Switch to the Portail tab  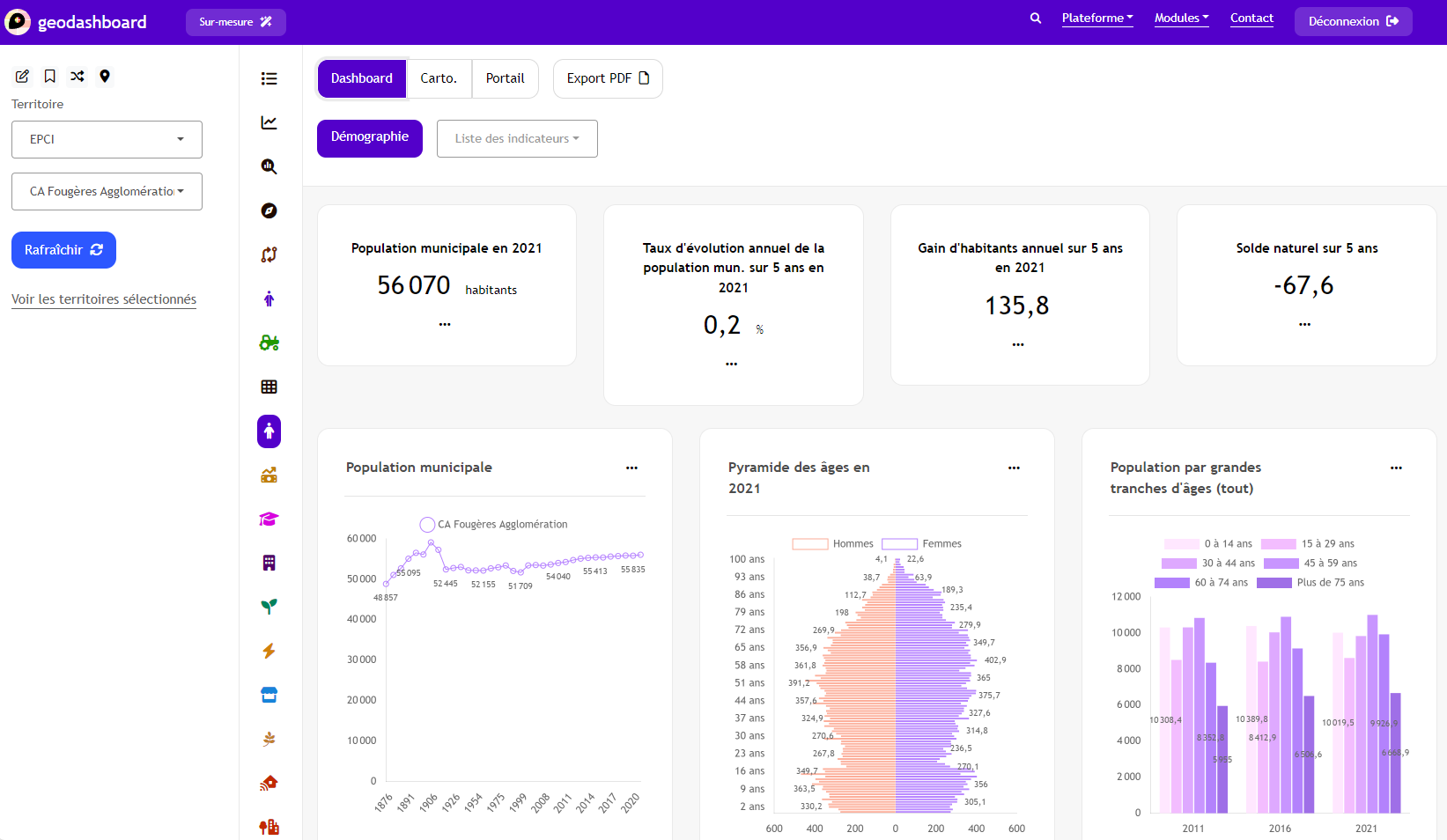(x=505, y=78)
